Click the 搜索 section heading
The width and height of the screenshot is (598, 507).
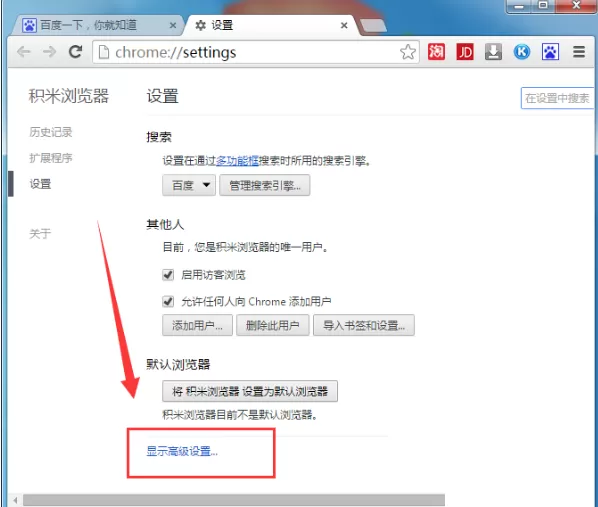[159, 137]
